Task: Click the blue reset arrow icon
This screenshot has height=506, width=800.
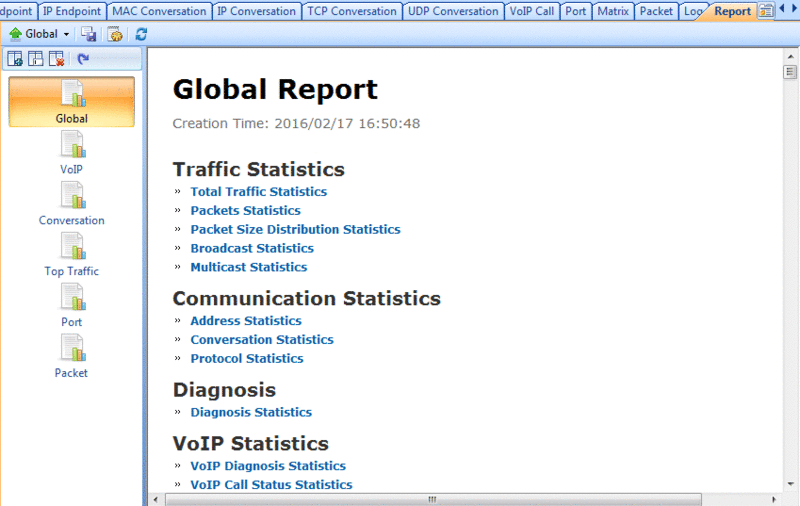Action: coord(83,59)
